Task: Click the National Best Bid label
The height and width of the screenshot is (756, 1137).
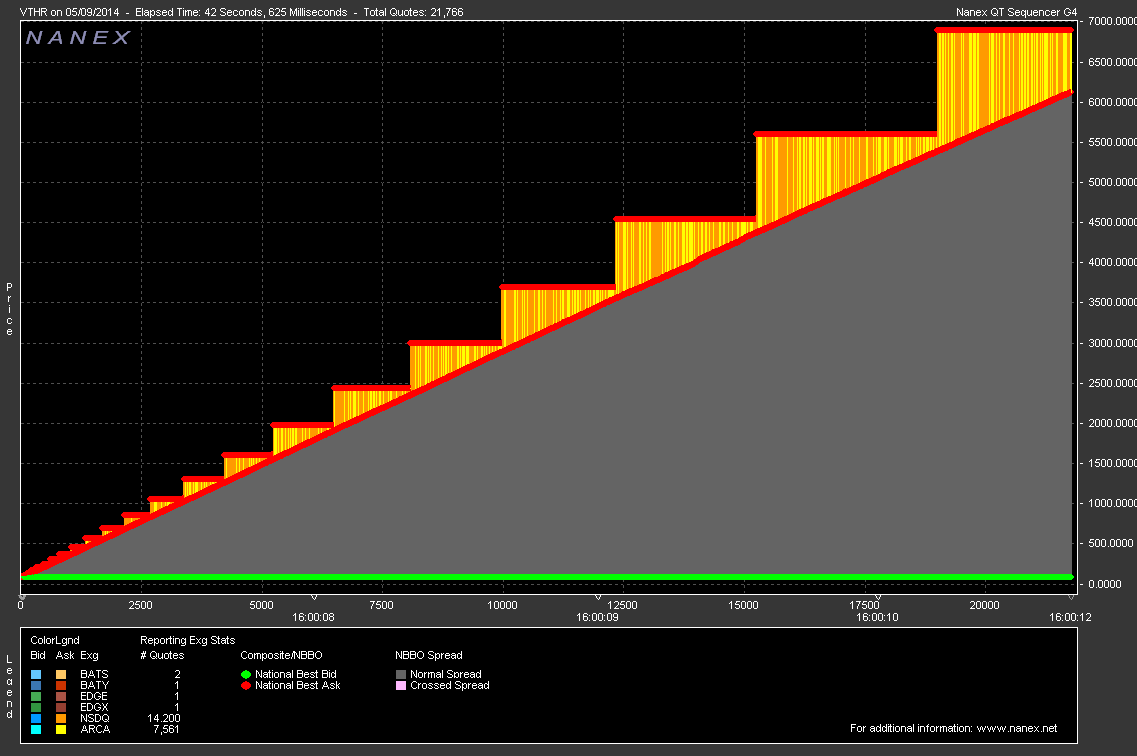Action: (296, 674)
